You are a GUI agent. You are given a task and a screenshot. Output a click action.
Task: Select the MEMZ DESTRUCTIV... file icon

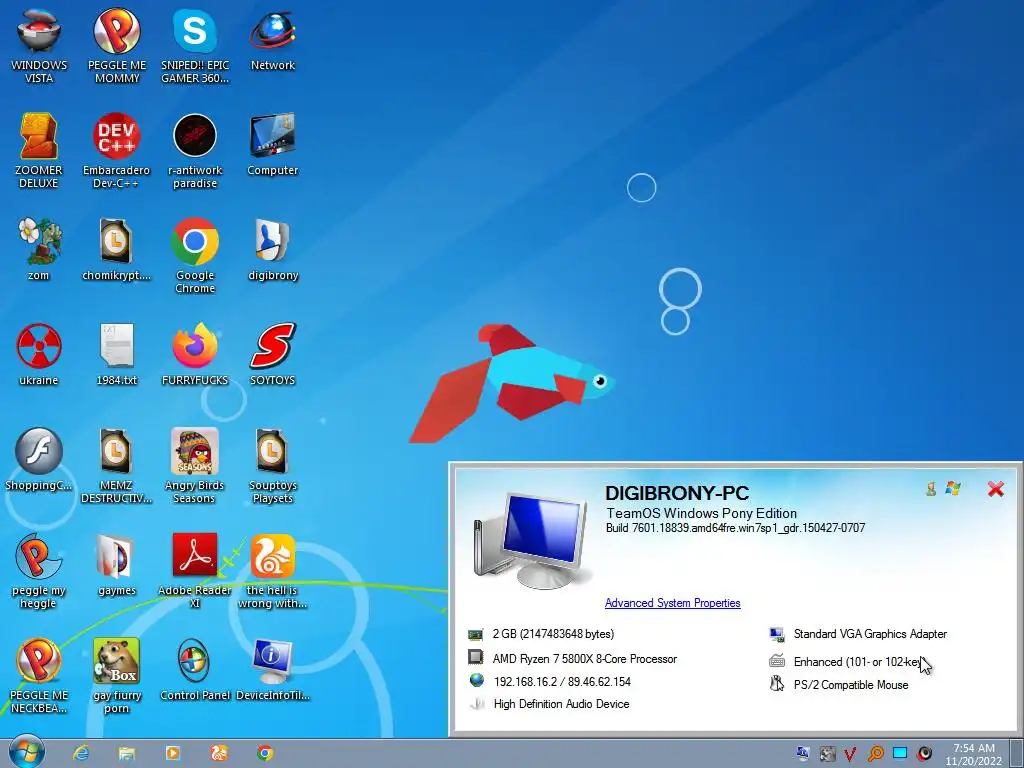[x=116, y=466]
